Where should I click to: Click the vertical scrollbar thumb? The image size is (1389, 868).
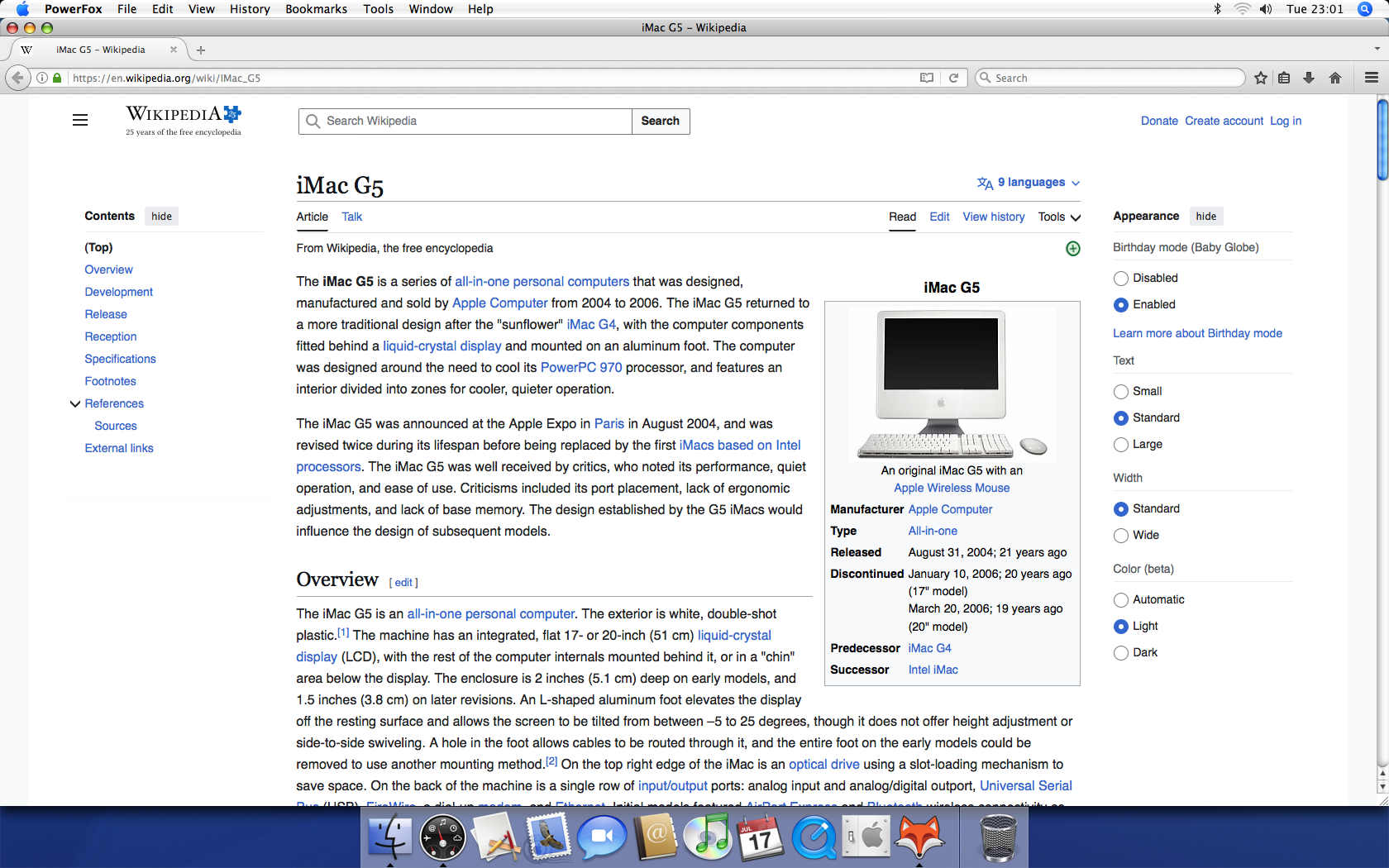click(1382, 139)
